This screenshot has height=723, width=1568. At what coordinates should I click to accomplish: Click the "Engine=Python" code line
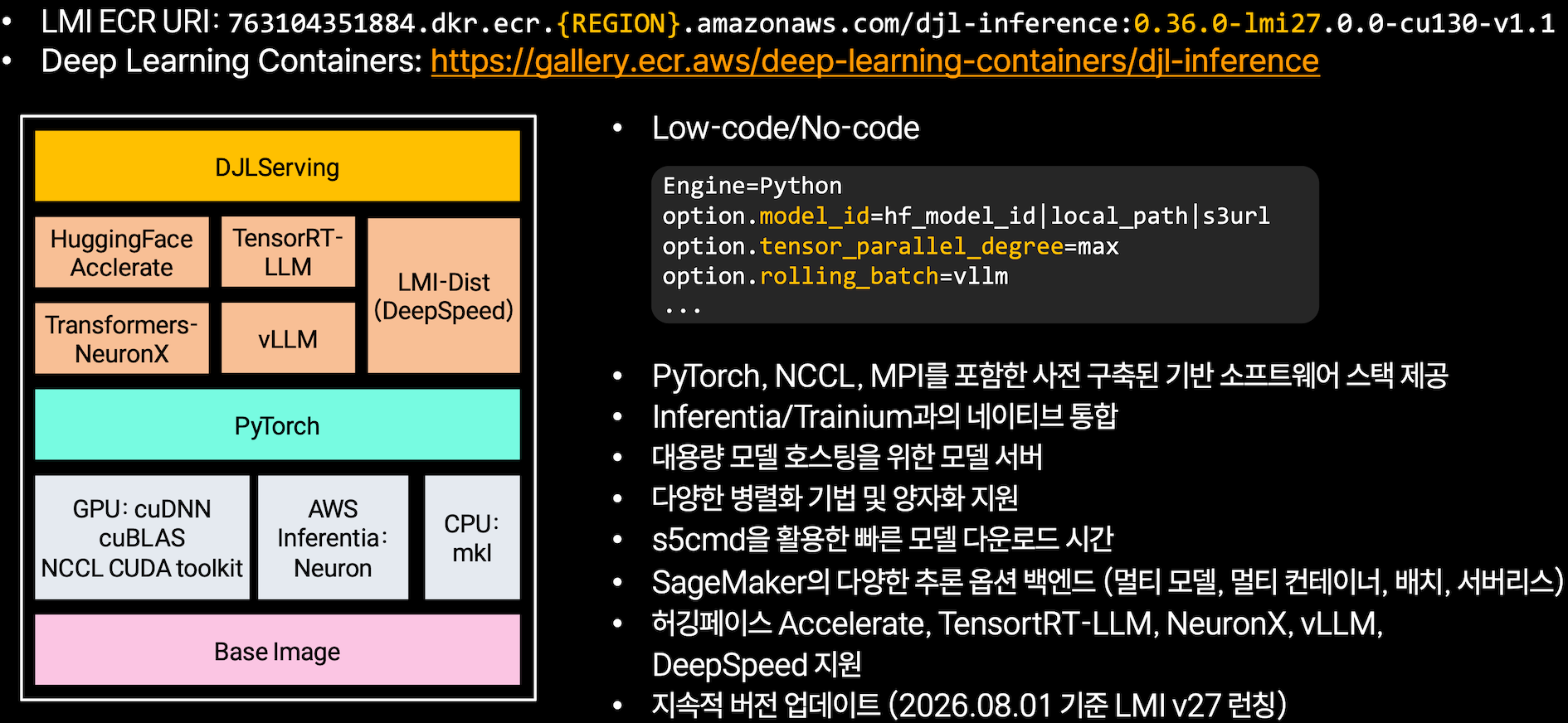tap(752, 186)
